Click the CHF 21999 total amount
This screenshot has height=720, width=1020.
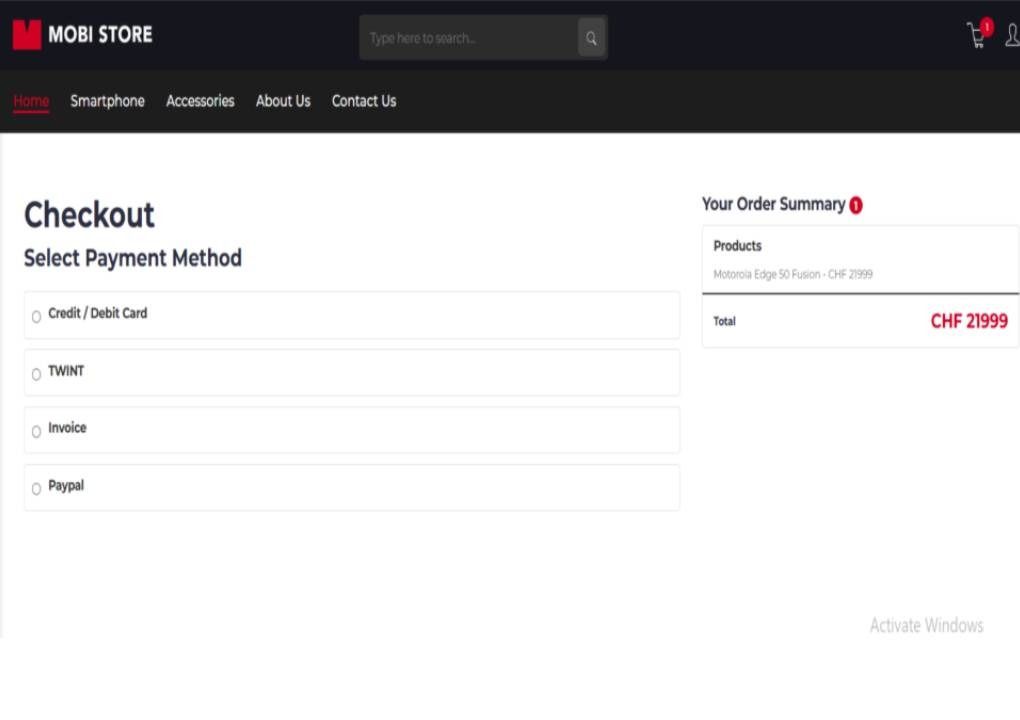click(x=969, y=321)
